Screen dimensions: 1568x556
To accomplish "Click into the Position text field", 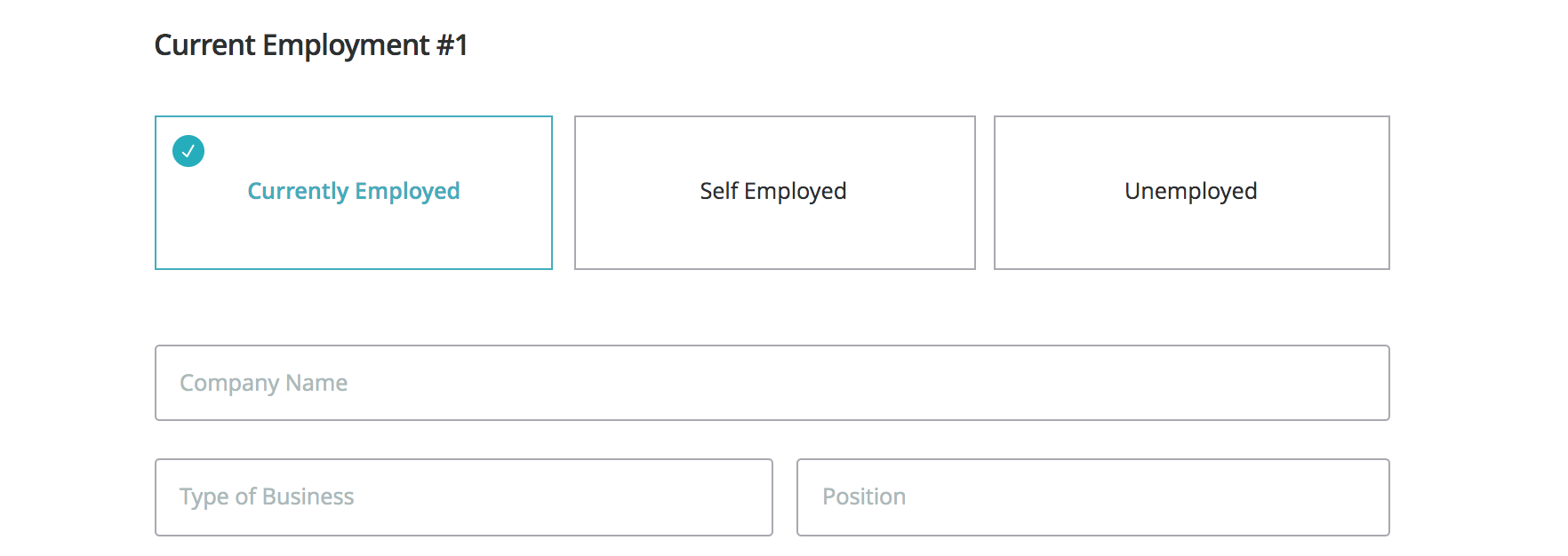I will click(x=1092, y=497).
